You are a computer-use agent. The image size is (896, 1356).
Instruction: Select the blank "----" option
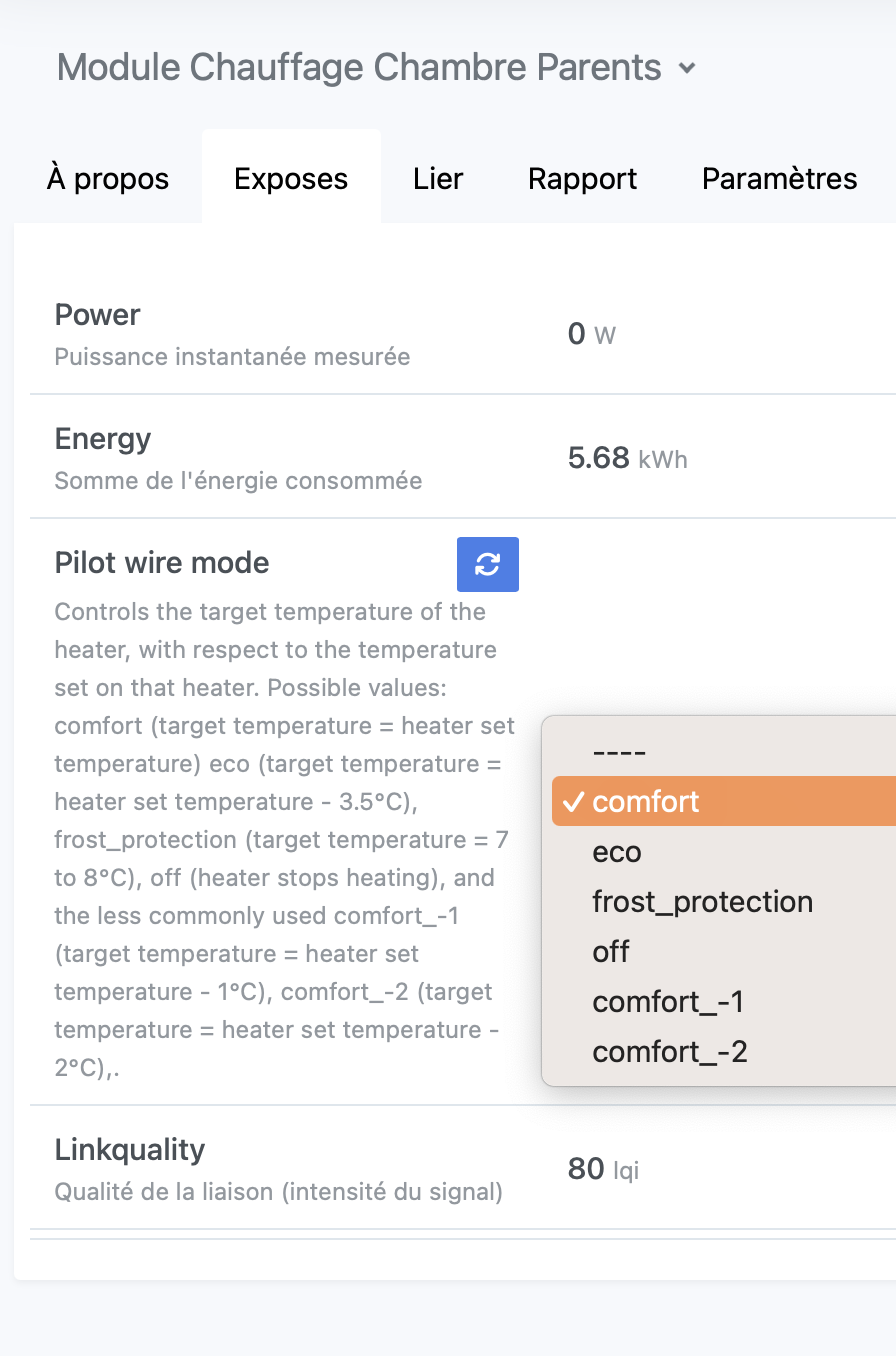pos(619,752)
